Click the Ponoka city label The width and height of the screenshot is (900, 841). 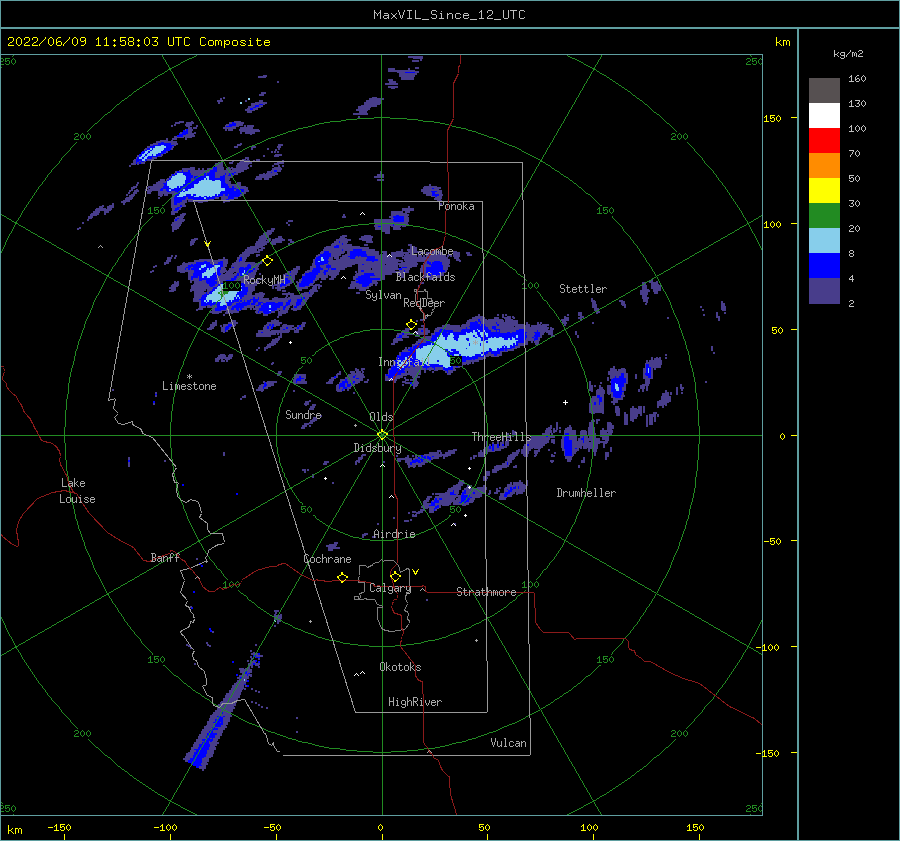click(456, 206)
